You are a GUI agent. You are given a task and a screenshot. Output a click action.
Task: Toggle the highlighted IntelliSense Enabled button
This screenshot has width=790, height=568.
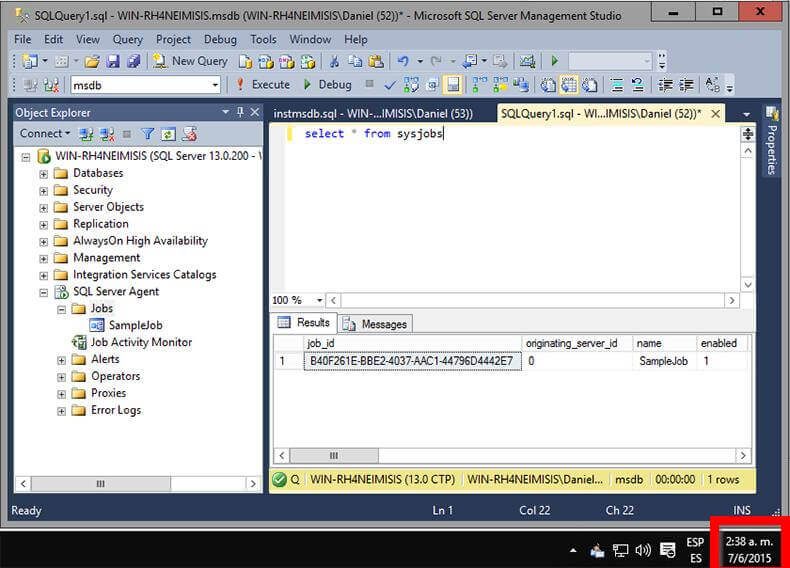[452, 85]
